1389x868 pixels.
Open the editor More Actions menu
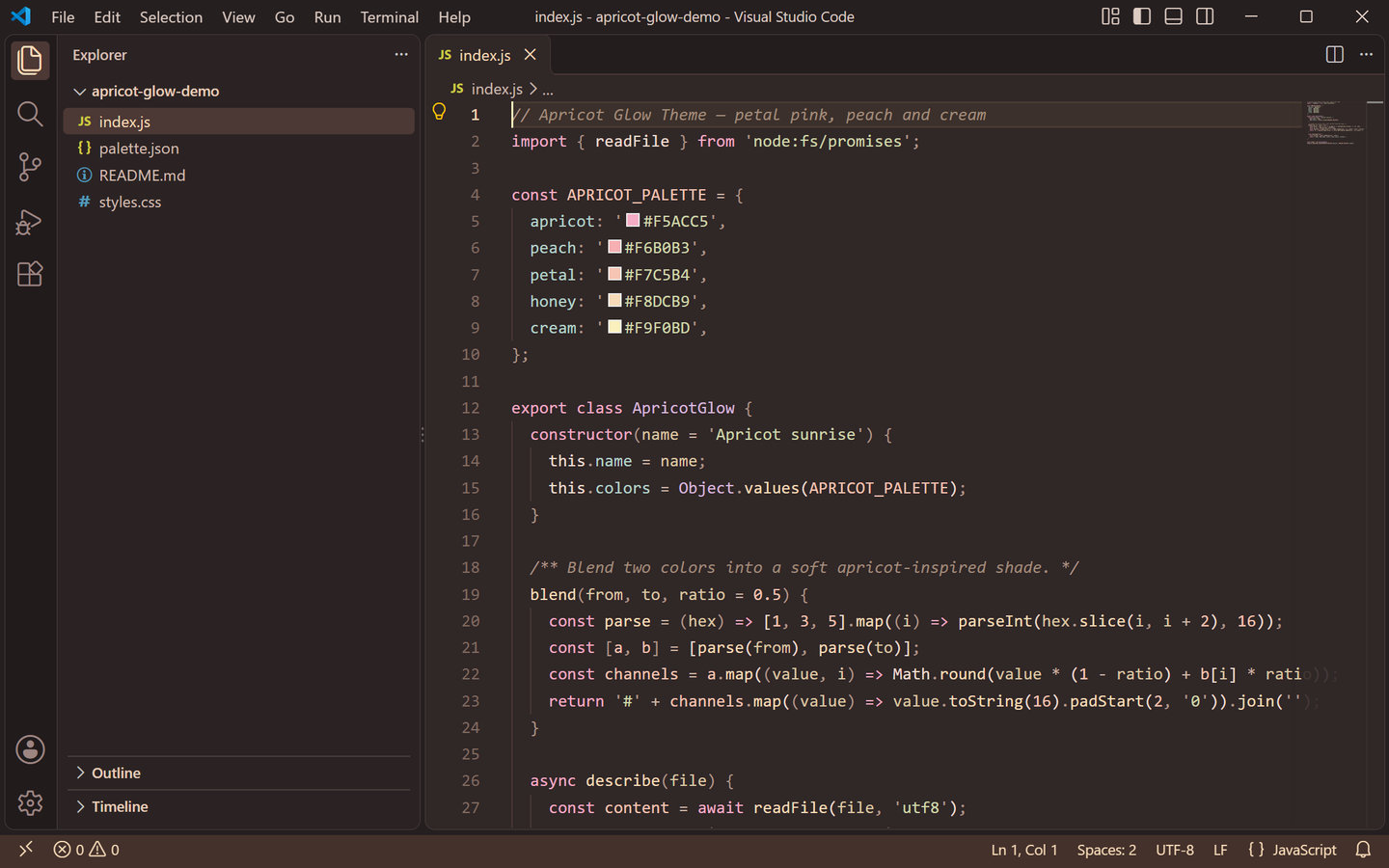(1366, 55)
